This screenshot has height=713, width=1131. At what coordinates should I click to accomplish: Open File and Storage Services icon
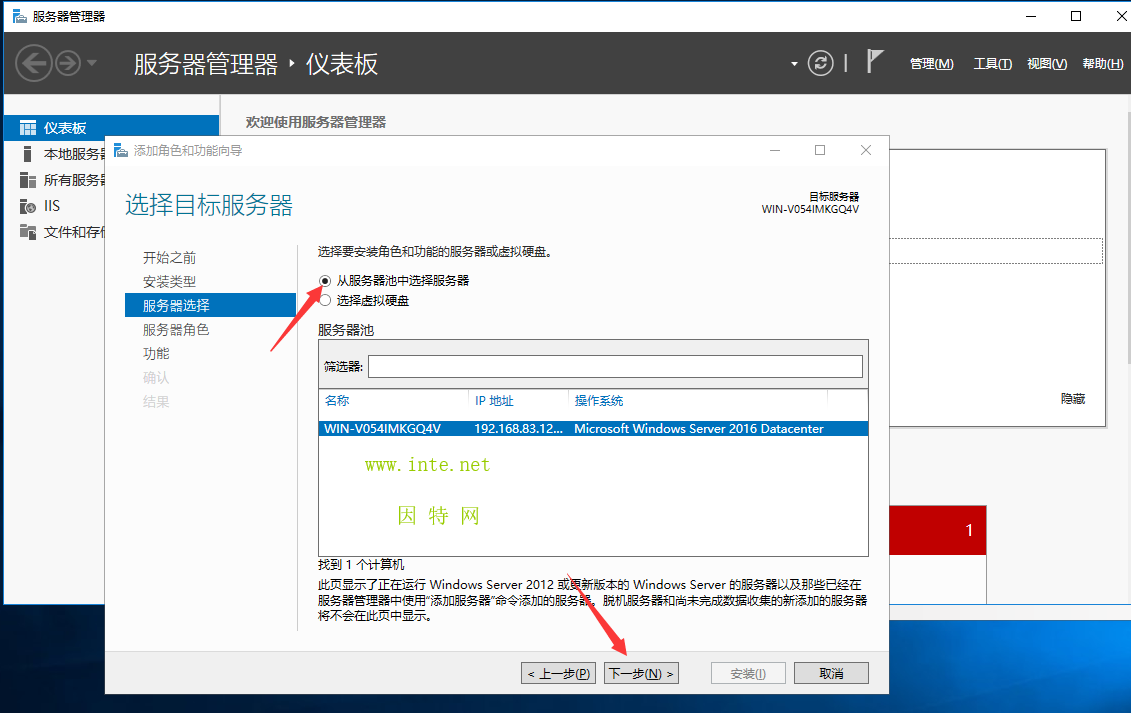pyautogui.click(x=27, y=232)
